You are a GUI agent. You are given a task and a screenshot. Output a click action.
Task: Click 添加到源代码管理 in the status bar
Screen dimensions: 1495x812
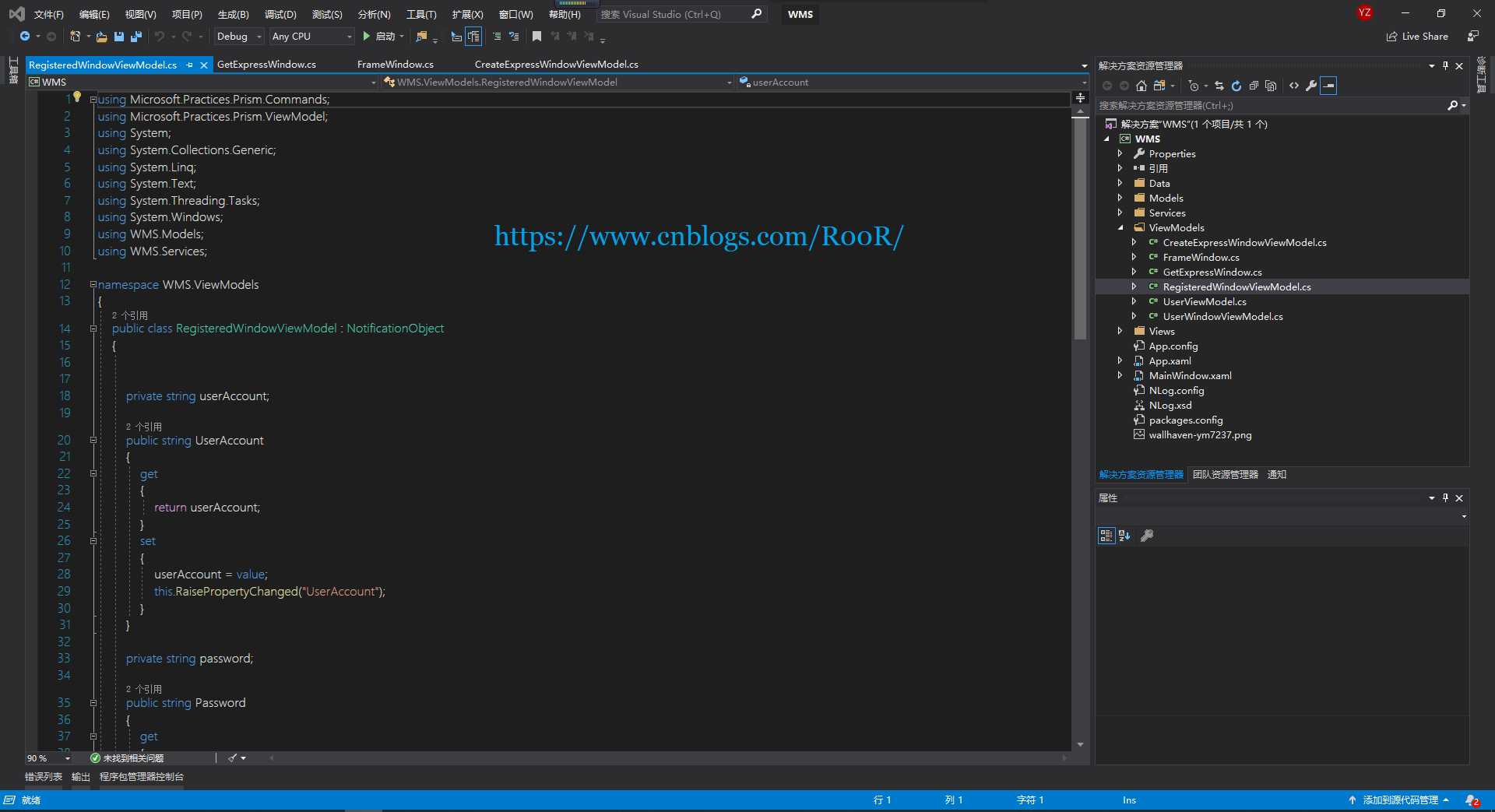1399,800
